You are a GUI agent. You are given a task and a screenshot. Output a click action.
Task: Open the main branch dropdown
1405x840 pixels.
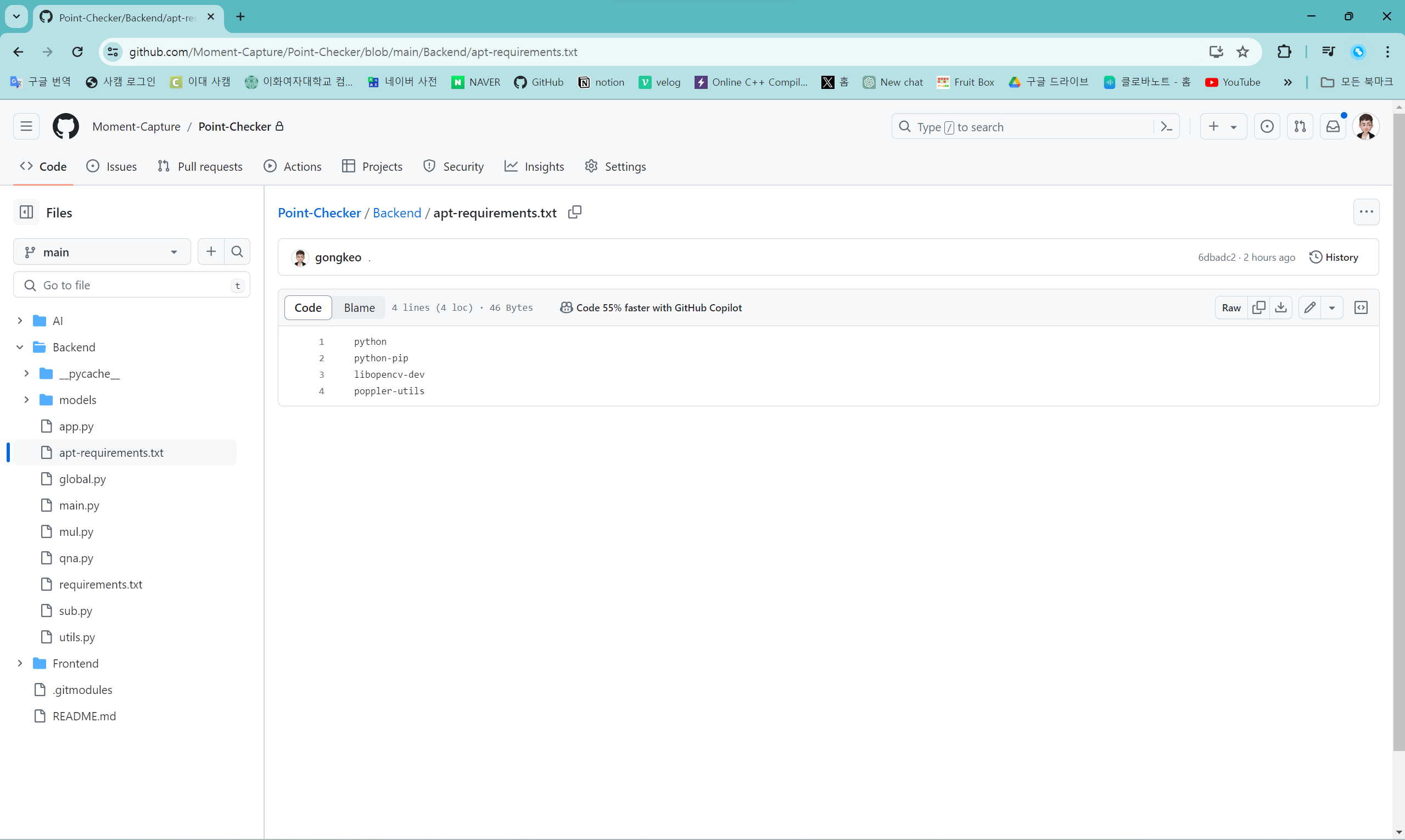[102, 252]
